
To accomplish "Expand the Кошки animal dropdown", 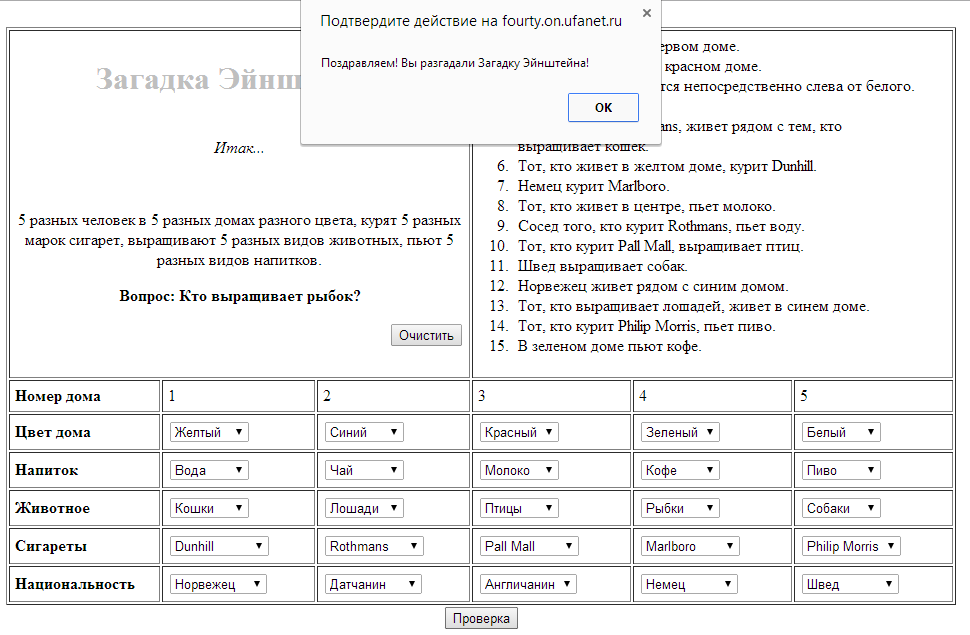I will tap(209, 508).
